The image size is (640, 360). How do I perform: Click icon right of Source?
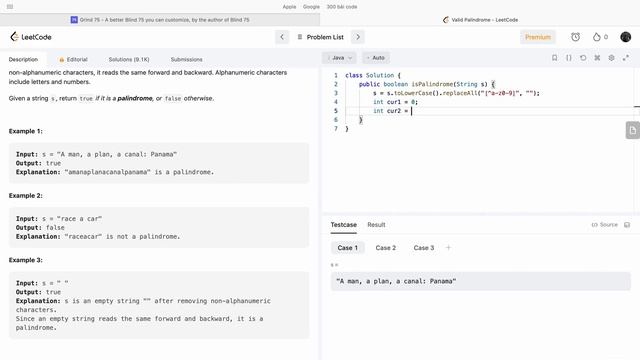(x=627, y=225)
